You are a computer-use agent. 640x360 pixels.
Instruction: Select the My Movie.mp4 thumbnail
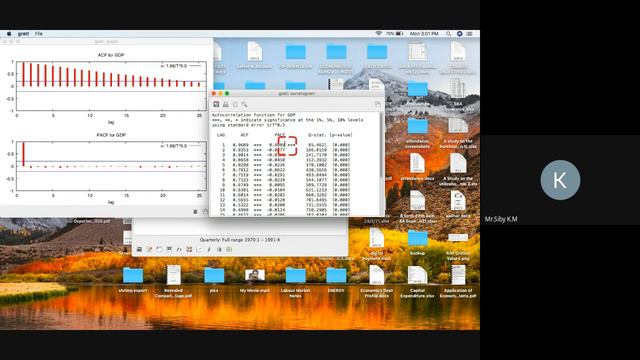point(255,276)
